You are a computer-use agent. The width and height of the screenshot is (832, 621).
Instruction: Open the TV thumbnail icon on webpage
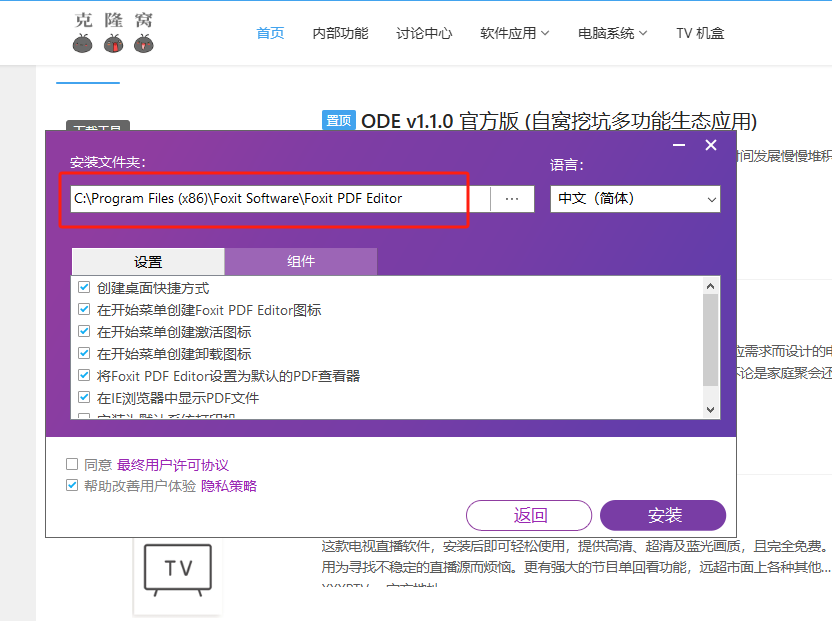click(x=178, y=570)
